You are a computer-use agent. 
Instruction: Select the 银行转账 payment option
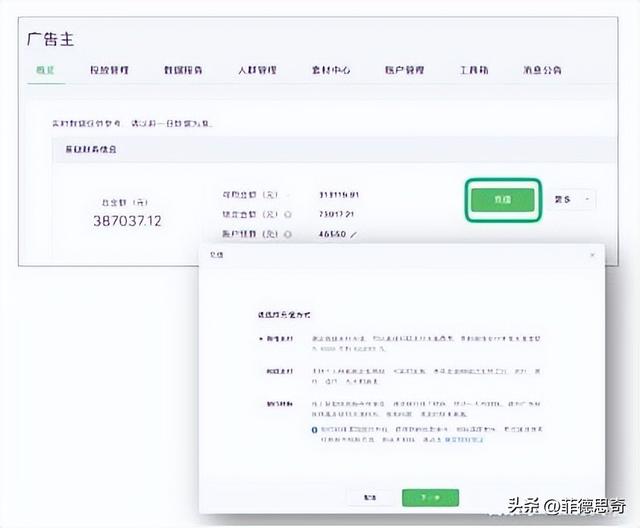pos(280,404)
